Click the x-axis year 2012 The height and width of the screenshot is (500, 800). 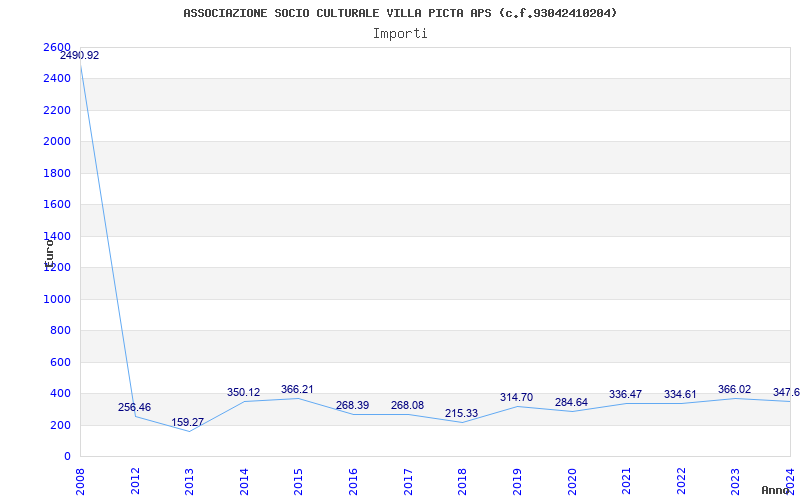(135, 482)
